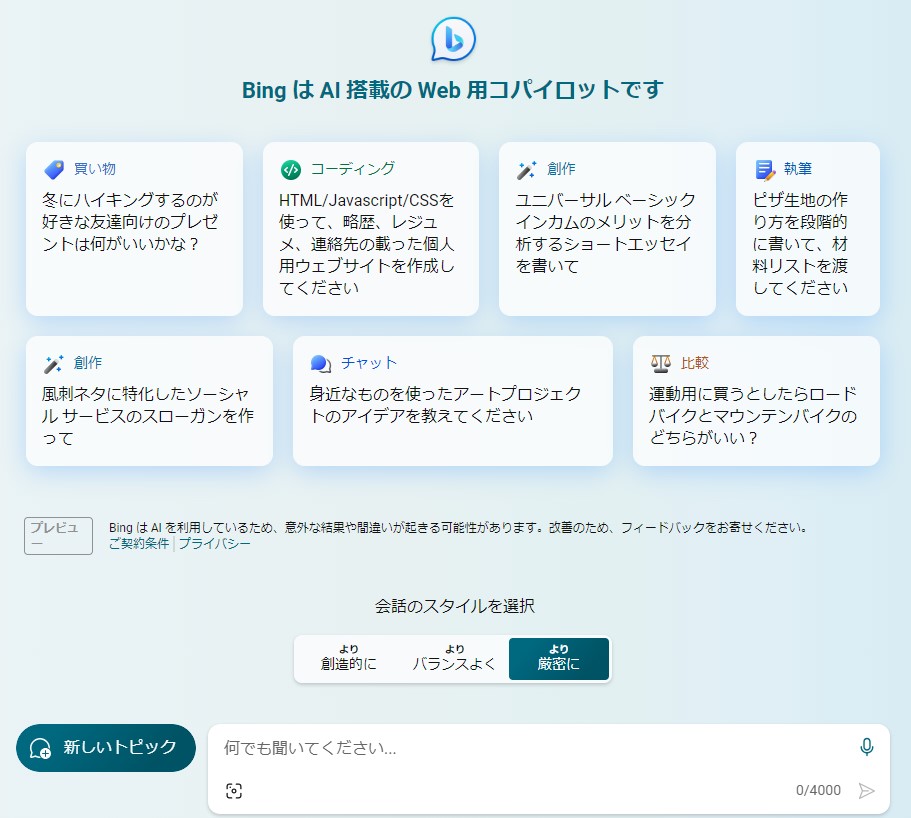Image resolution: width=911 pixels, height=818 pixels.
Task: Click the image search camera icon
Action: pos(234,791)
